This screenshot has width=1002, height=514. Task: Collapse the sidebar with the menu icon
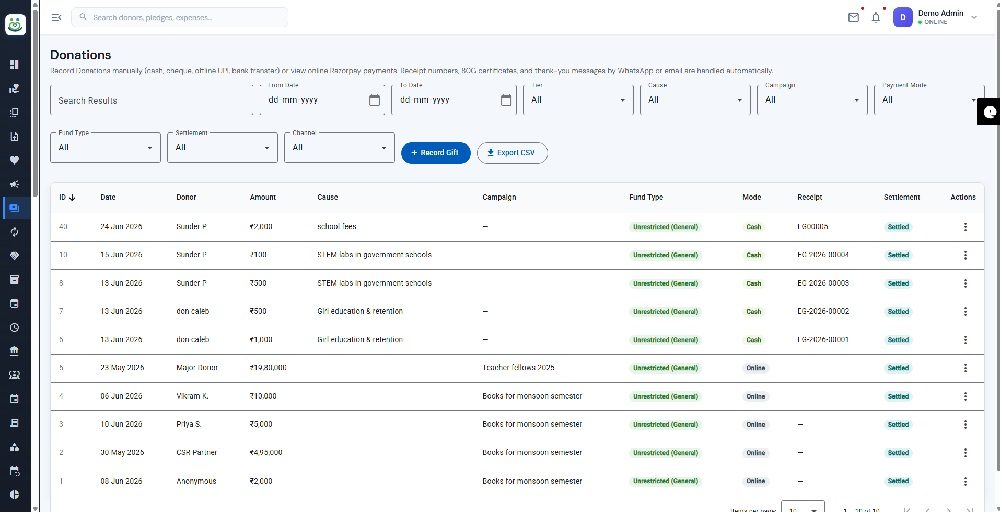(56, 17)
